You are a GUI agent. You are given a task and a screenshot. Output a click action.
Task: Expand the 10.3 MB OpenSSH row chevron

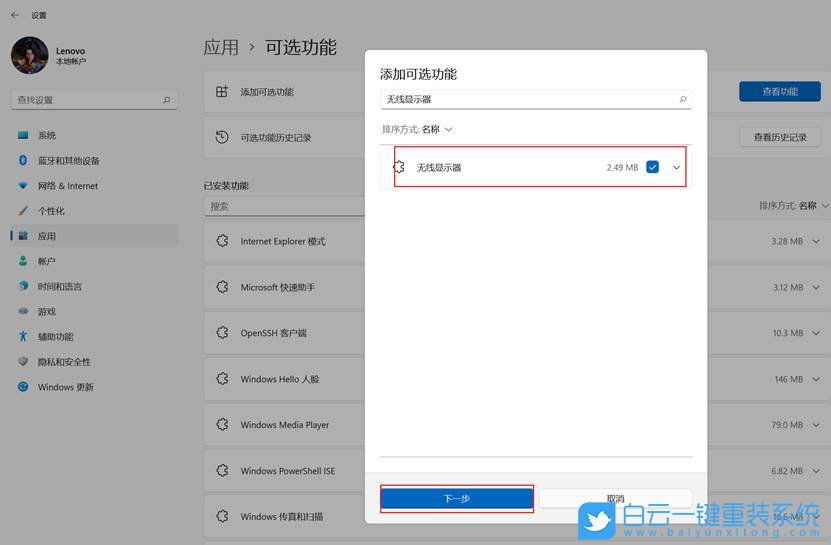(x=816, y=333)
